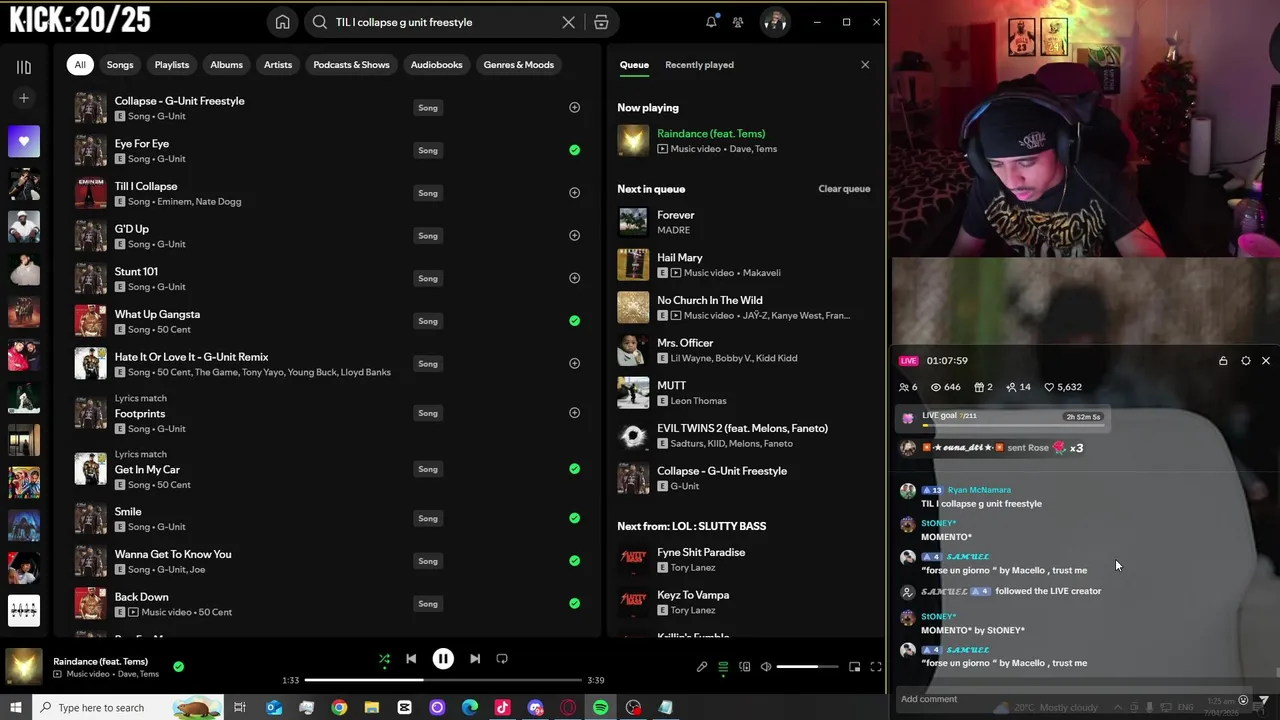
Task: Select the All filter chip
Action: (x=80, y=65)
